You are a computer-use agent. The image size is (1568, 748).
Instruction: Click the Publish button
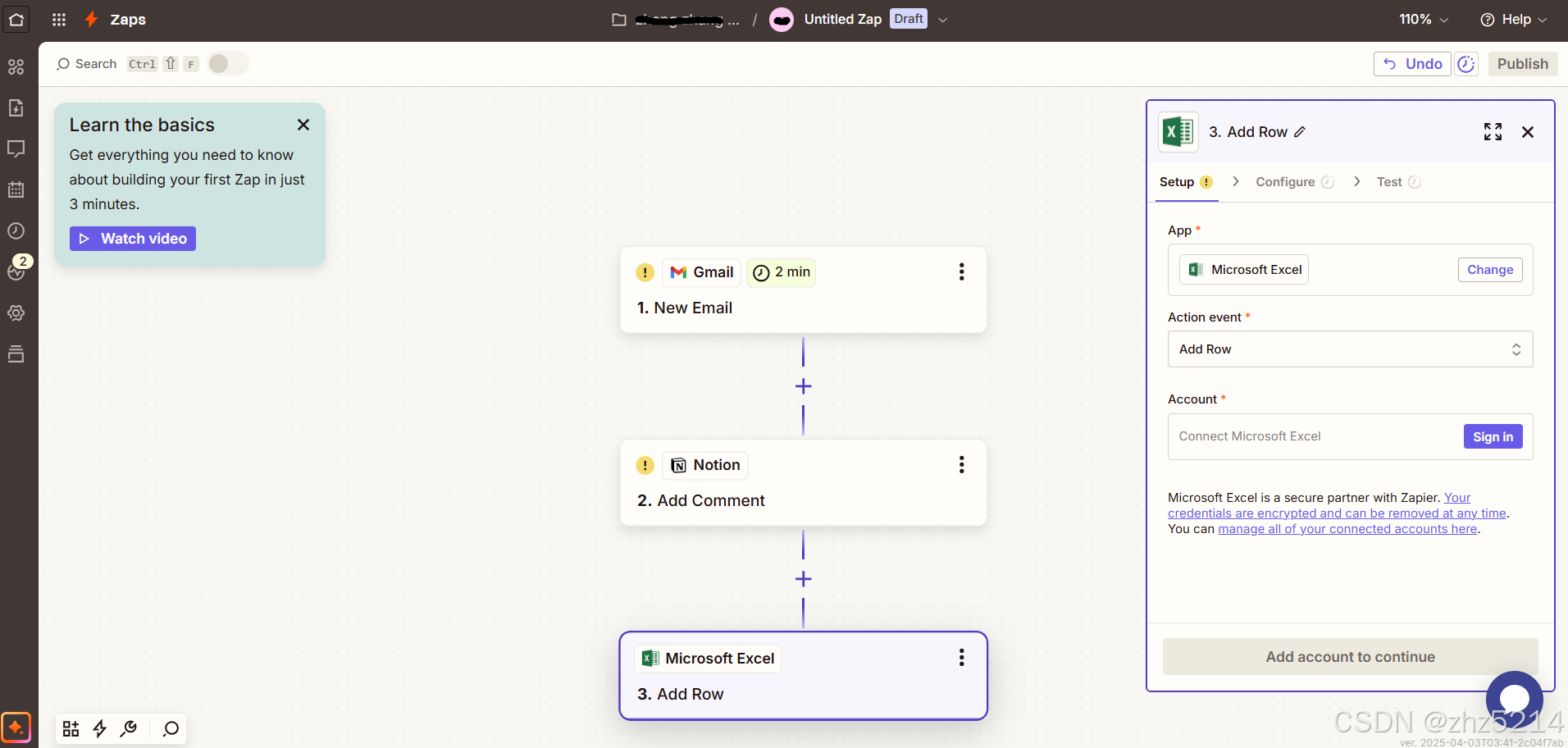point(1523,64)
